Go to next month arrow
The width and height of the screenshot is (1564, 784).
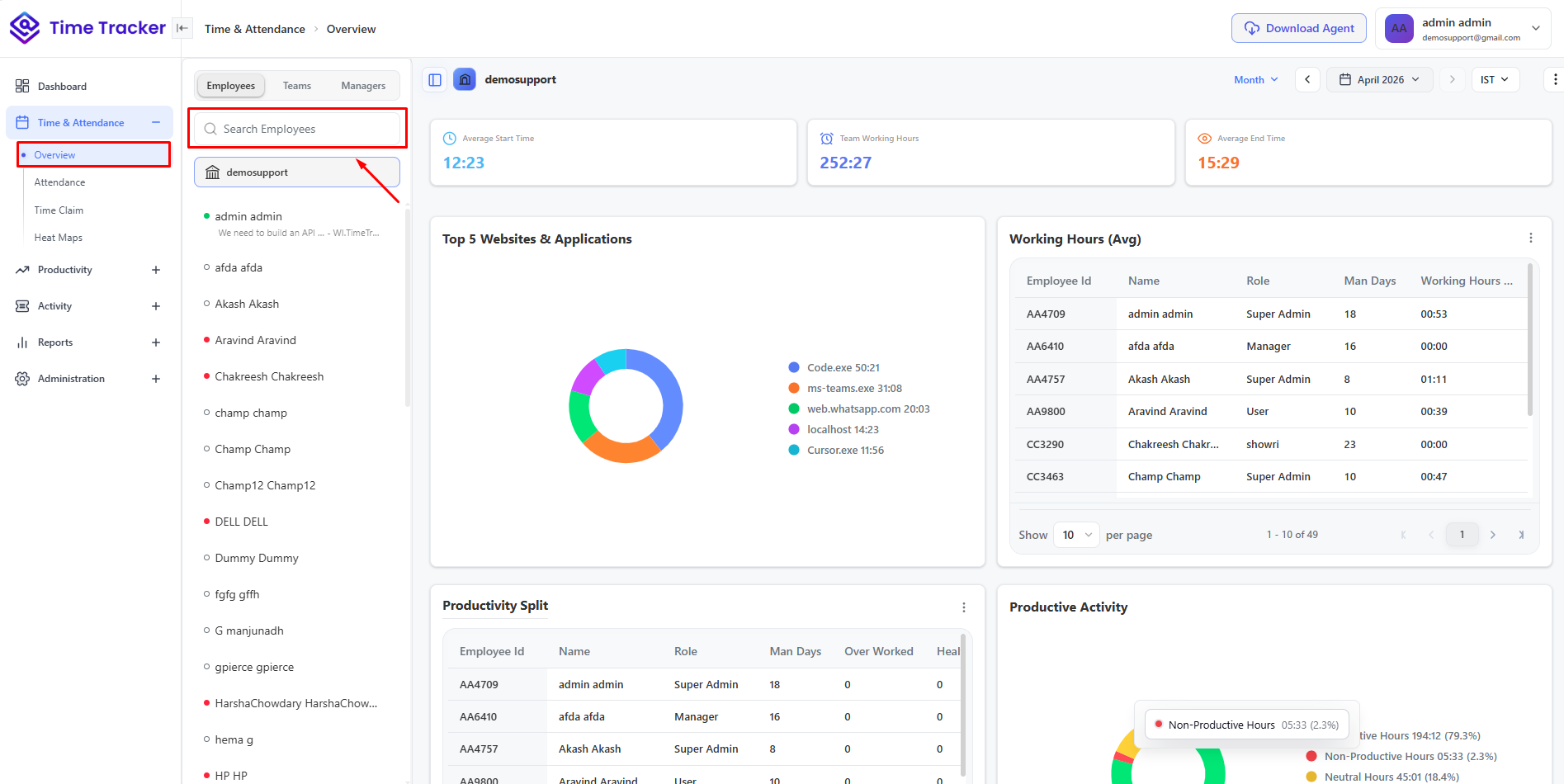[1453, 80]
